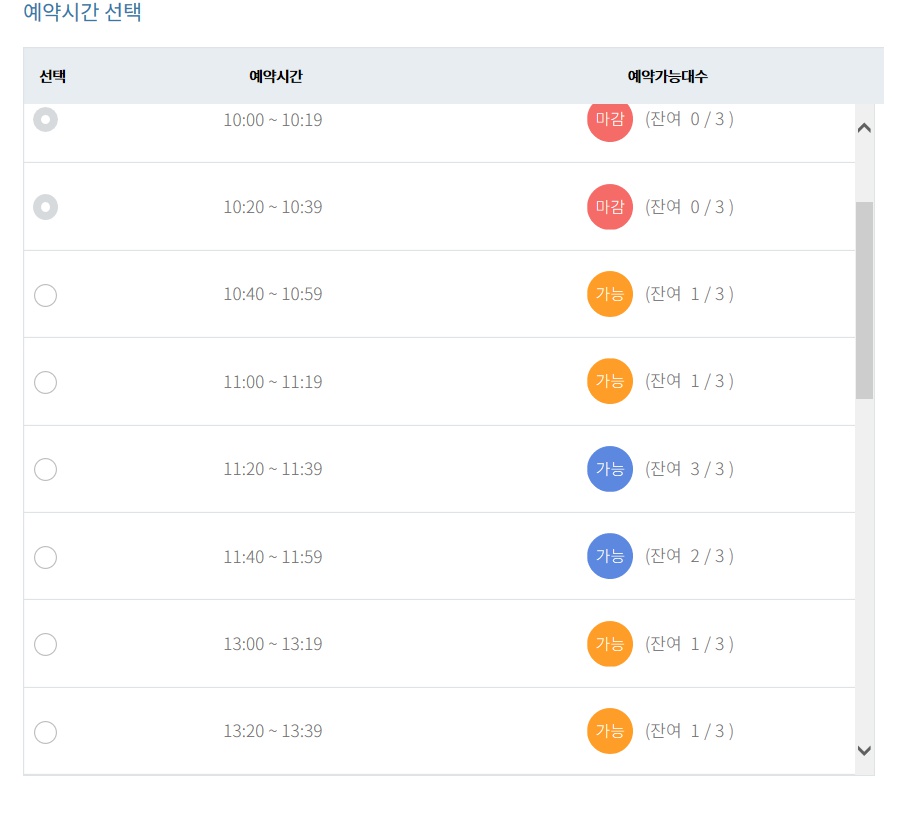Viewport: 907px width, 814px height.
Task: Pick the 13:20 ~ 13:39 radio button
Action: tap(46, 732)
